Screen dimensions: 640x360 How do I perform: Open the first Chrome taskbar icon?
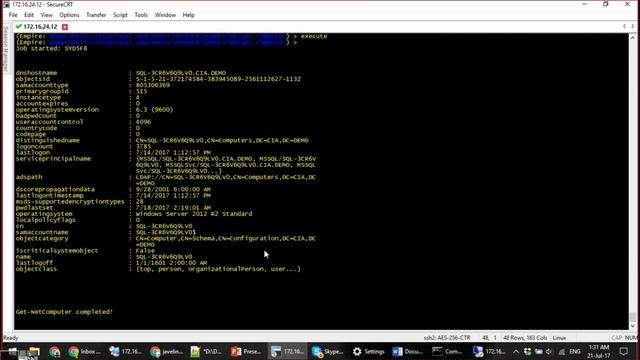tap(55, 351)
